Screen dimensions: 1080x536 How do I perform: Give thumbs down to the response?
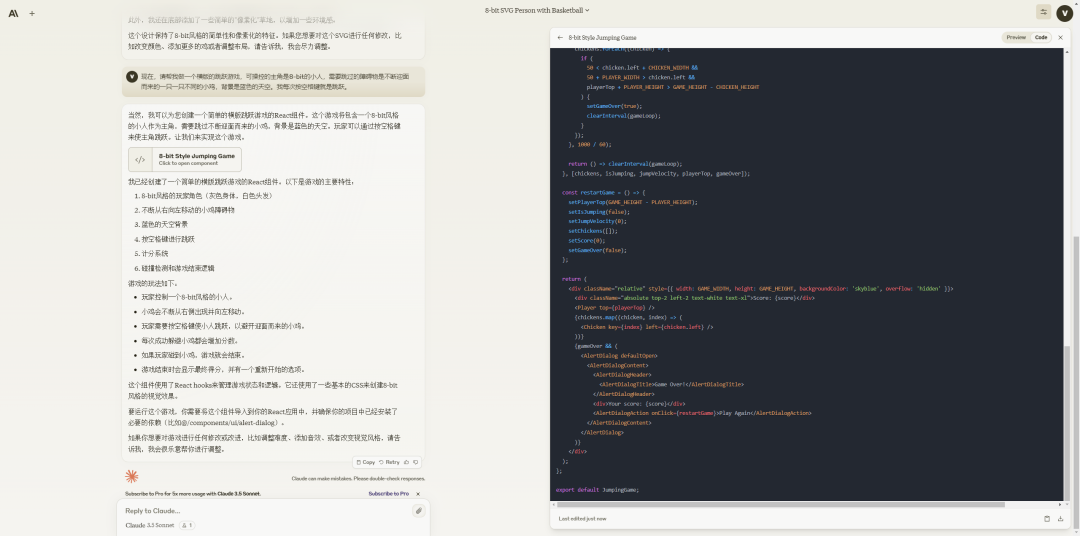(415, 462)
